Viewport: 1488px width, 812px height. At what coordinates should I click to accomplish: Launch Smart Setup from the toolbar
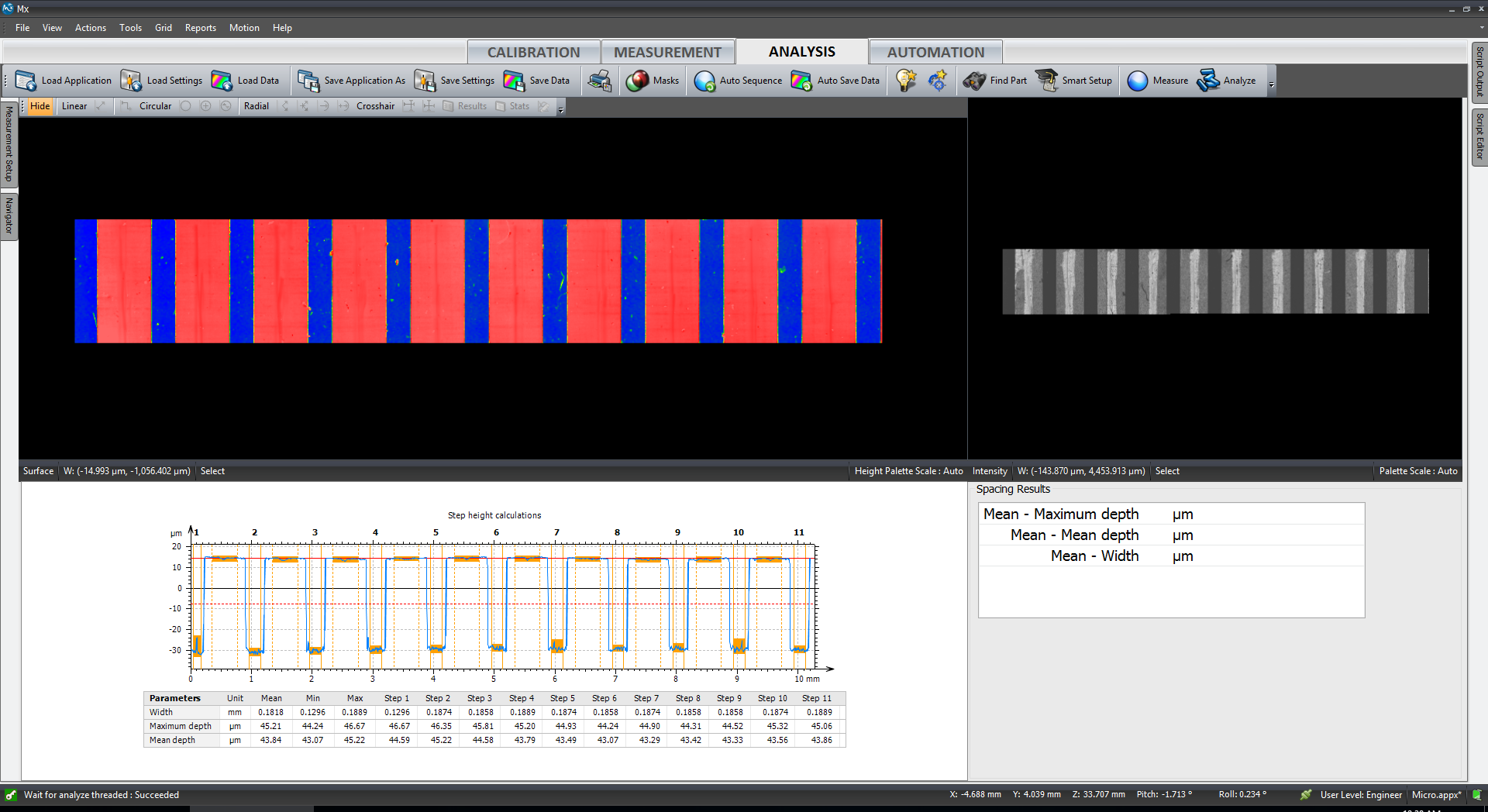(x=1047, y=81)
